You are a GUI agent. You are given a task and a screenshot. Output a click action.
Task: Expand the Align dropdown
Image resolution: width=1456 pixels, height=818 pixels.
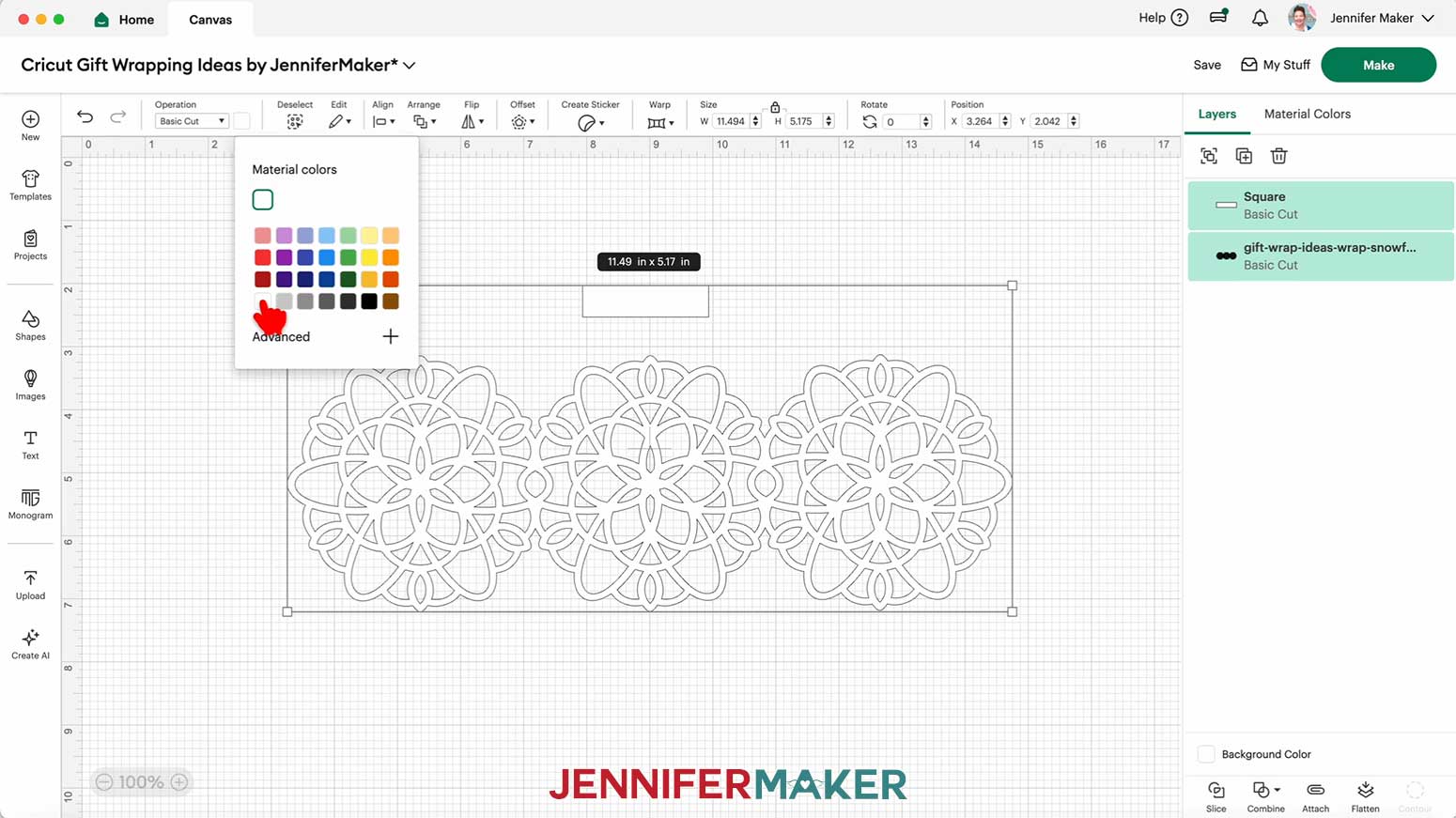382,122
